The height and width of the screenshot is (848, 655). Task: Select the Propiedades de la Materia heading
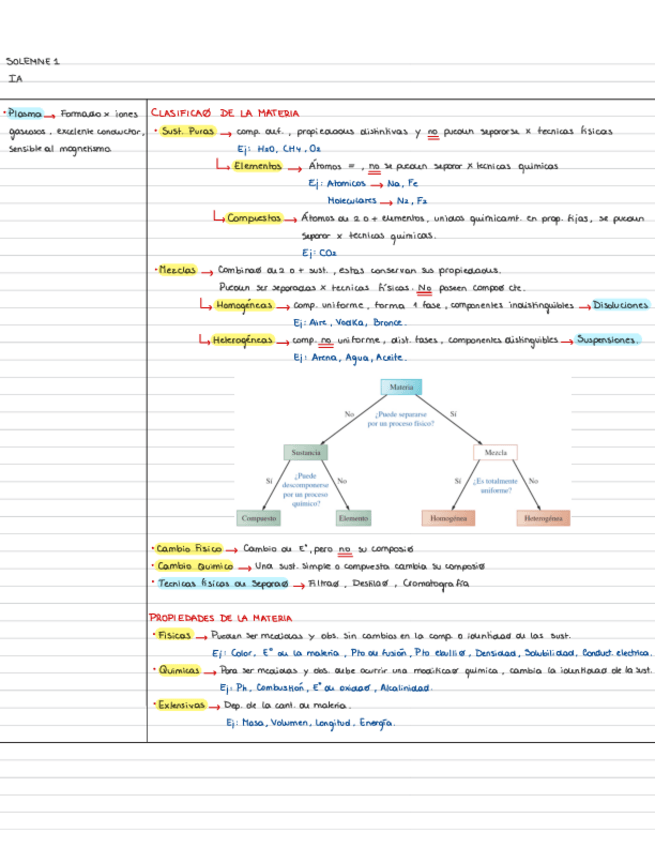[221, 618]
